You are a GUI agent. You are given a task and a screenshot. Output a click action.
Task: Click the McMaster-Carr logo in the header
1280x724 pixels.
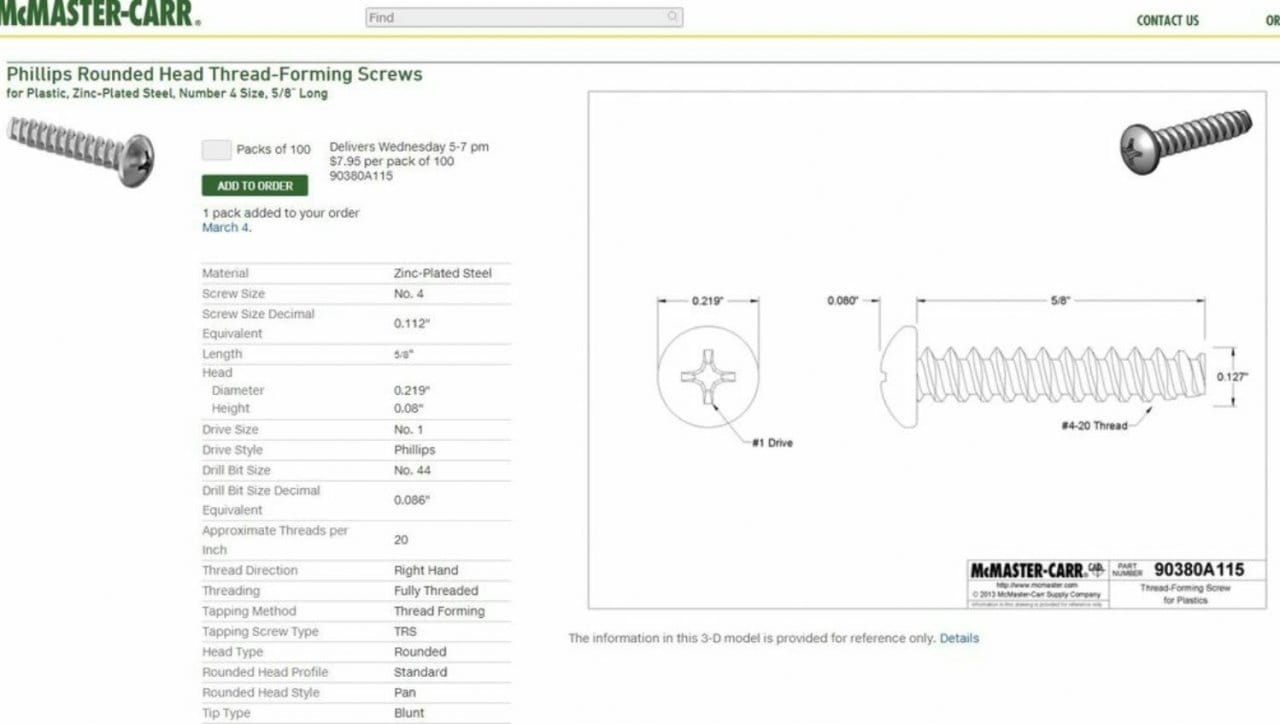[x=99, y=13]
